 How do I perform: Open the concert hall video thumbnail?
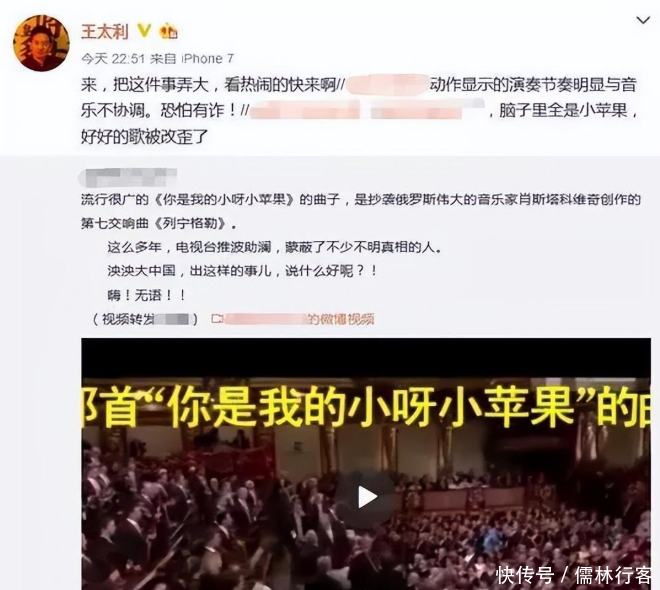click(x=366, y=464)
